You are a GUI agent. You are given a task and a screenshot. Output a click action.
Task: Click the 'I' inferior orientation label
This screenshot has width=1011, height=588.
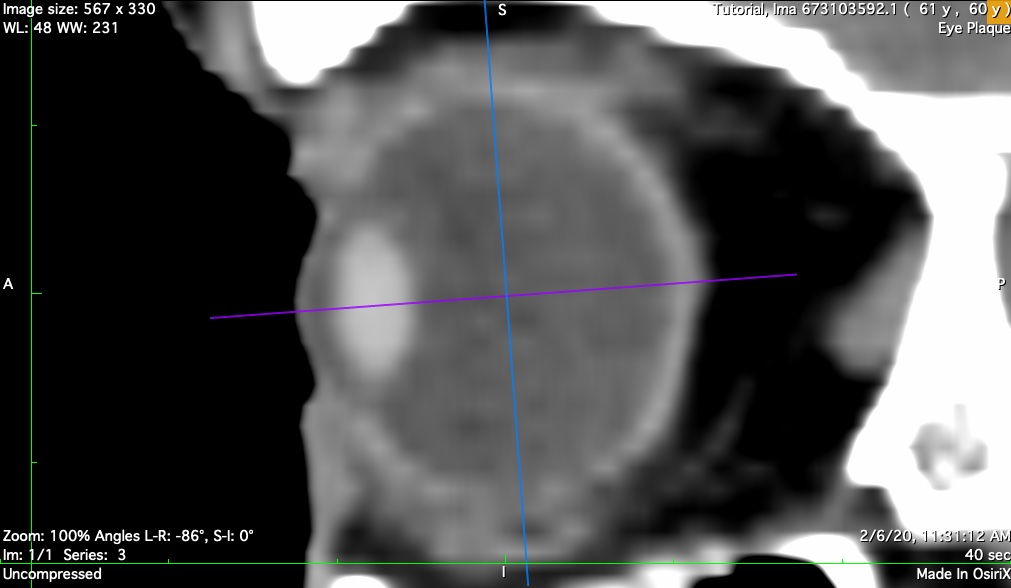(502, 573)
